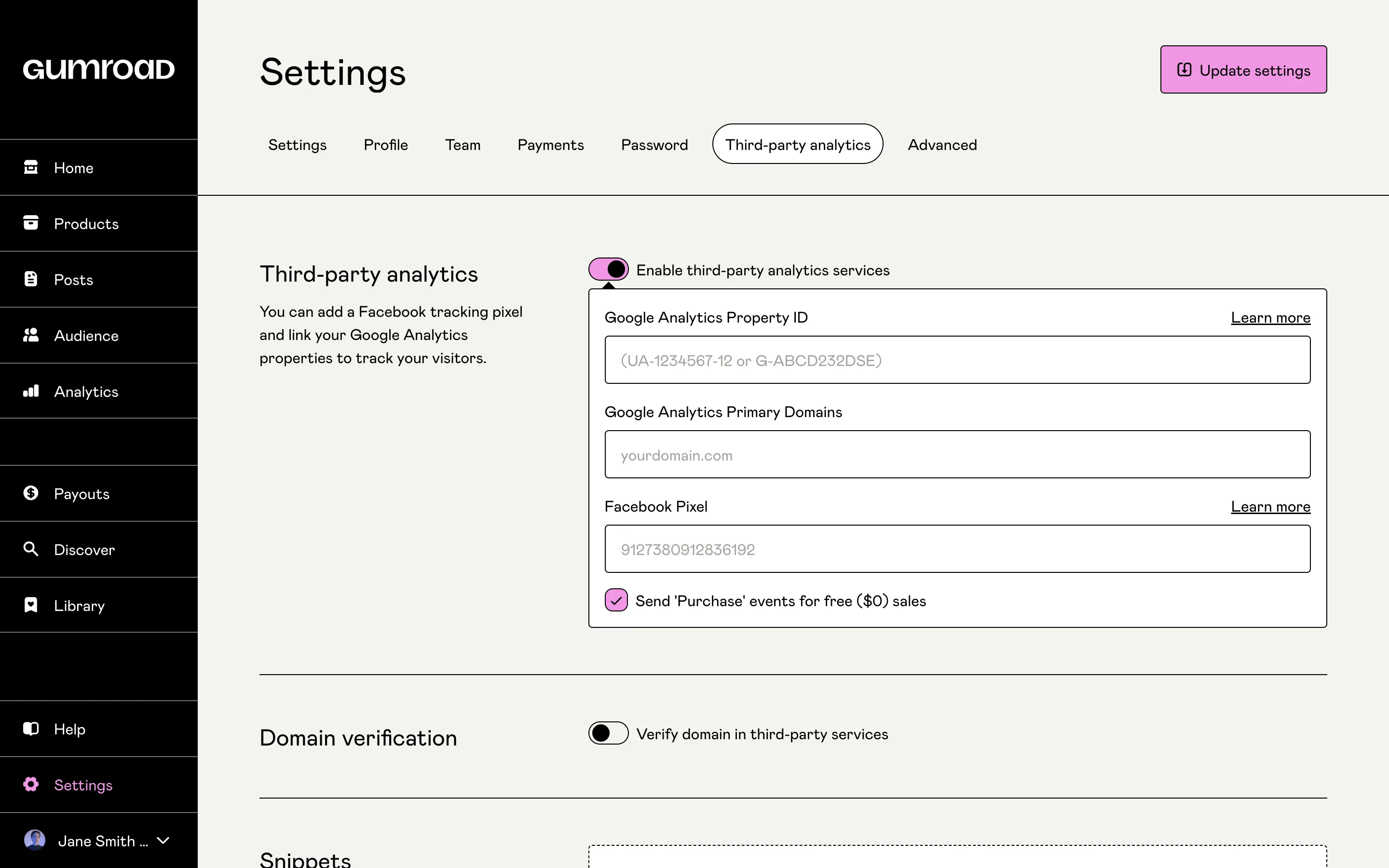Click the Help book icon

point(31,729)
